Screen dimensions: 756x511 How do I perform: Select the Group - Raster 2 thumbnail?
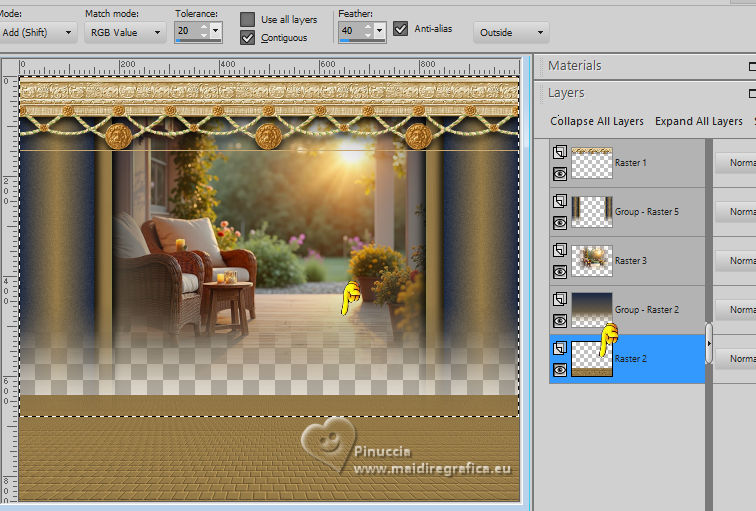592,310
